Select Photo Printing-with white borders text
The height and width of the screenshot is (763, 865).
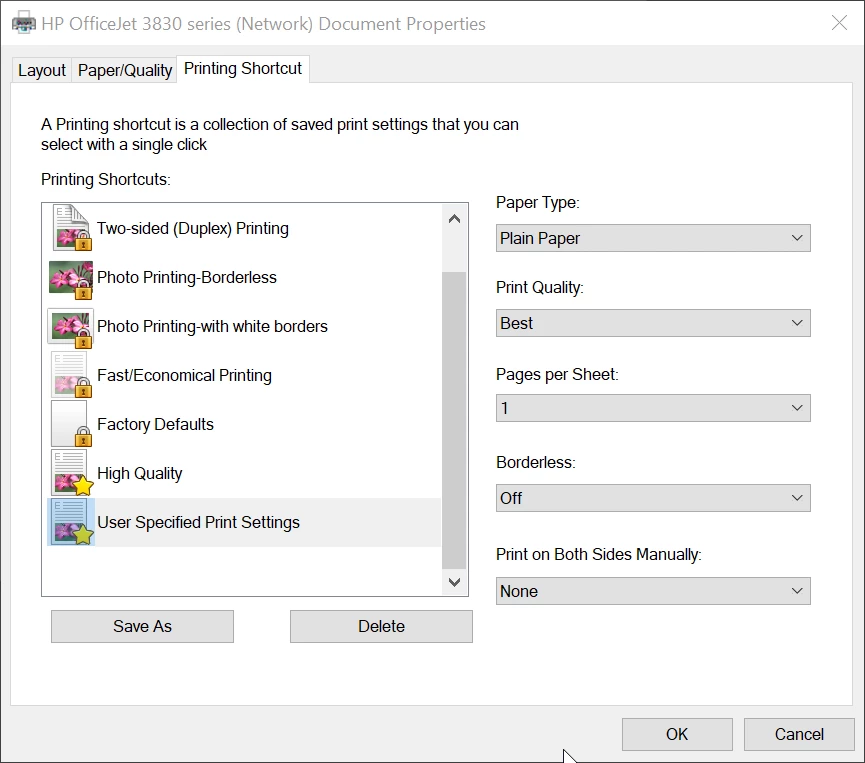(212, 326)
